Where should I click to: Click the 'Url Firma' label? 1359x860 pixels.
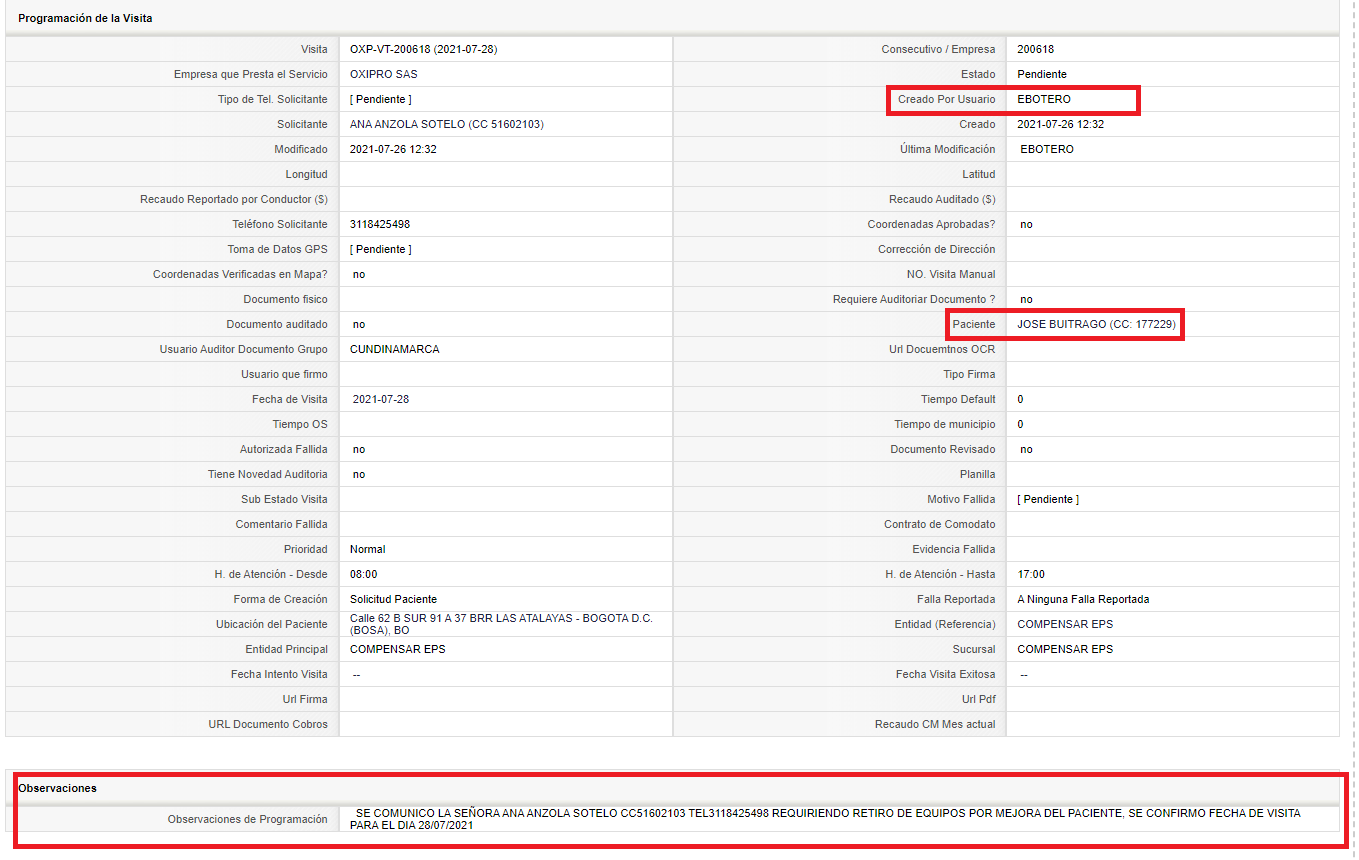(305, 699)
